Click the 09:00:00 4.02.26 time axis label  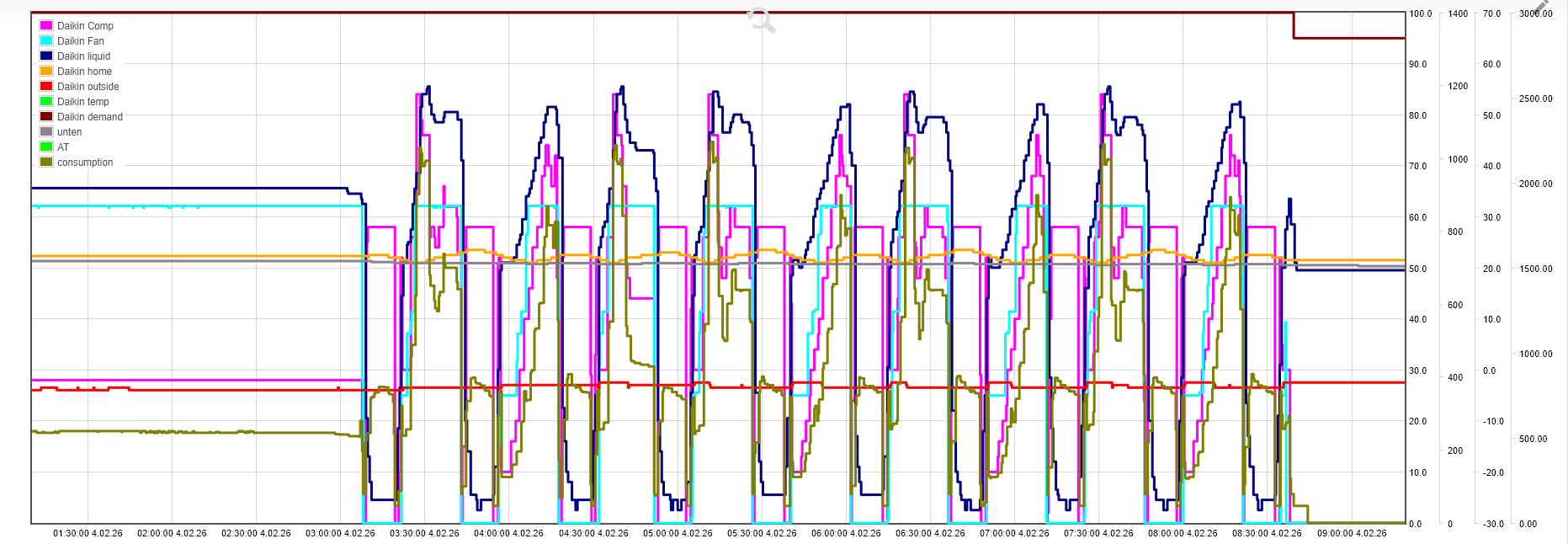(x=1352, y=533)
